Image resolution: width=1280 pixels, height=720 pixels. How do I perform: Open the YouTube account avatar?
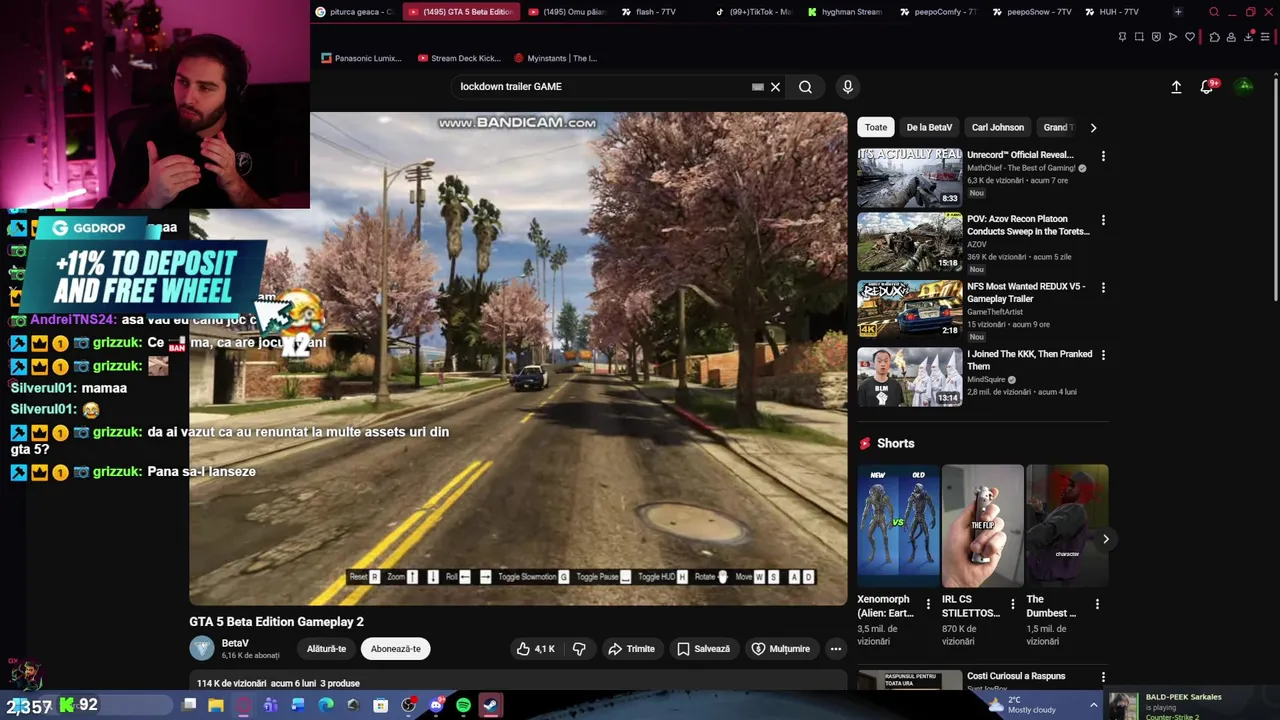(x=1245, y=86)
